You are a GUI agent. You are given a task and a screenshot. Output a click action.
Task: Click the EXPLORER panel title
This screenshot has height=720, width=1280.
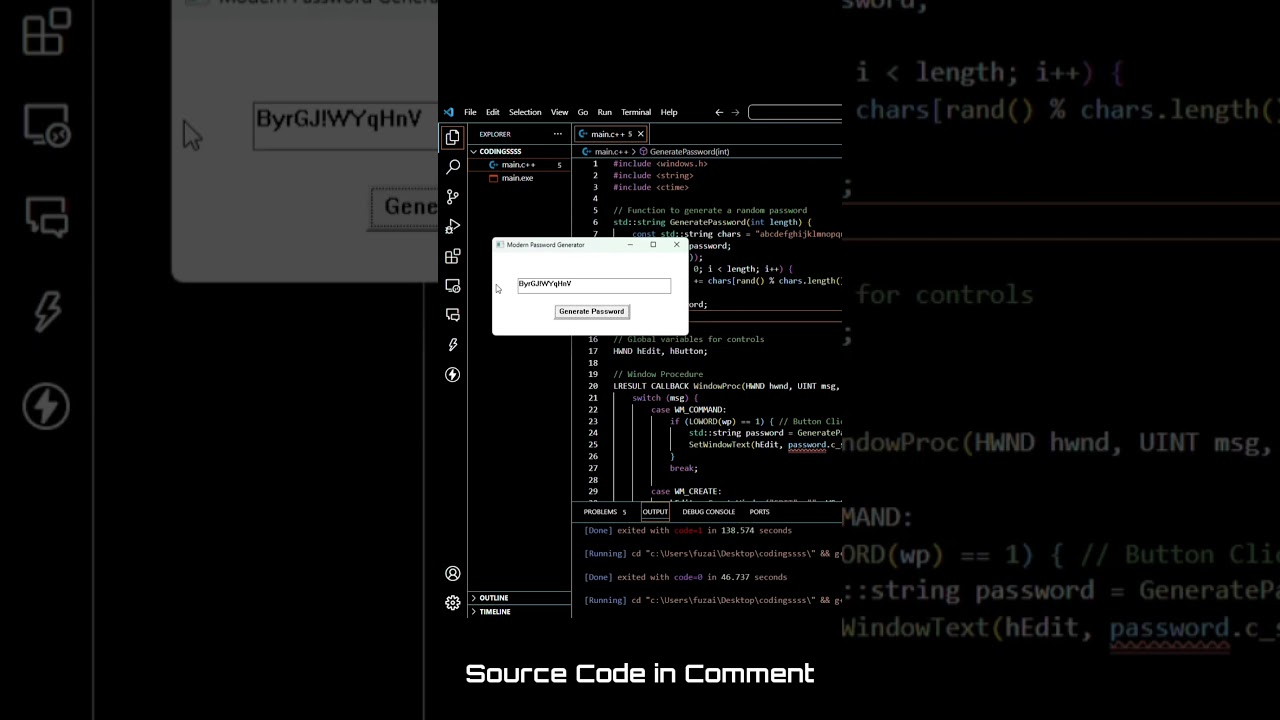(495, 134)
